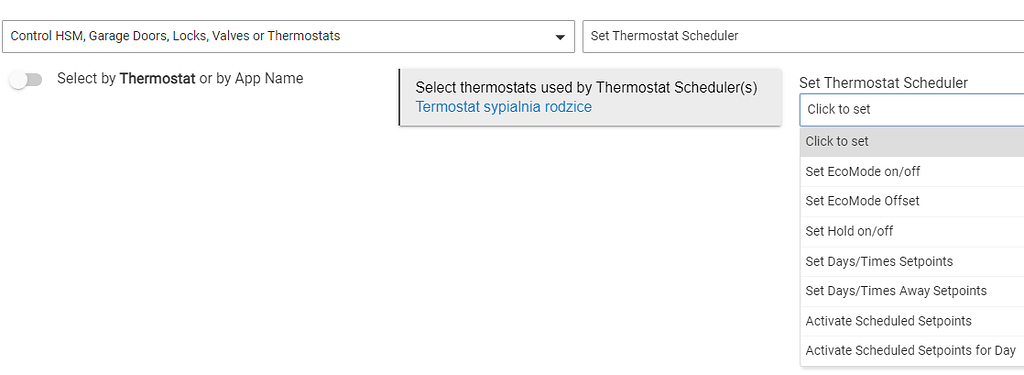The height and width of the screenshot is (375, 1024).
Task: Click the dropdown arrow on action type selector
Action: pyautogui.click(x=560, y=37)
